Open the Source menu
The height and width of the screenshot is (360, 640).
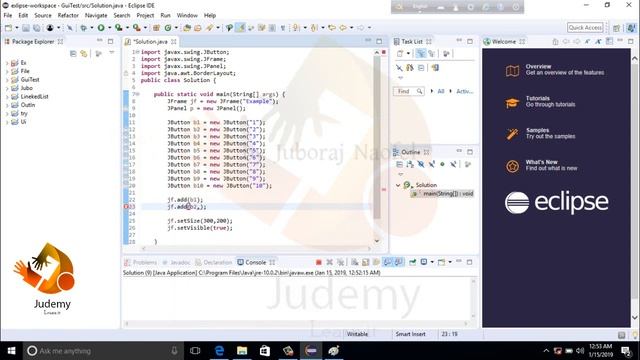43,16
